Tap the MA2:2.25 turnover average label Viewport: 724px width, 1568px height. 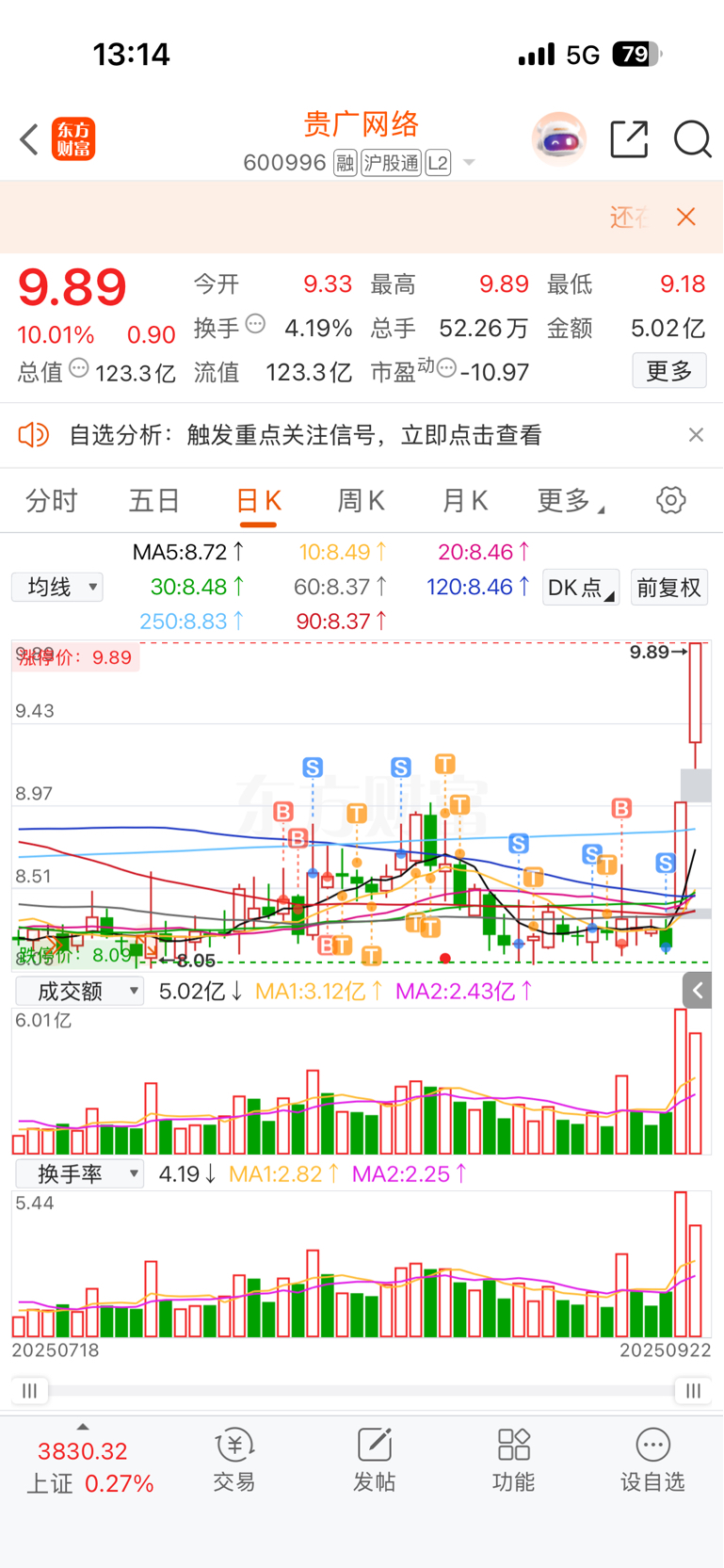pos(409,1173)
